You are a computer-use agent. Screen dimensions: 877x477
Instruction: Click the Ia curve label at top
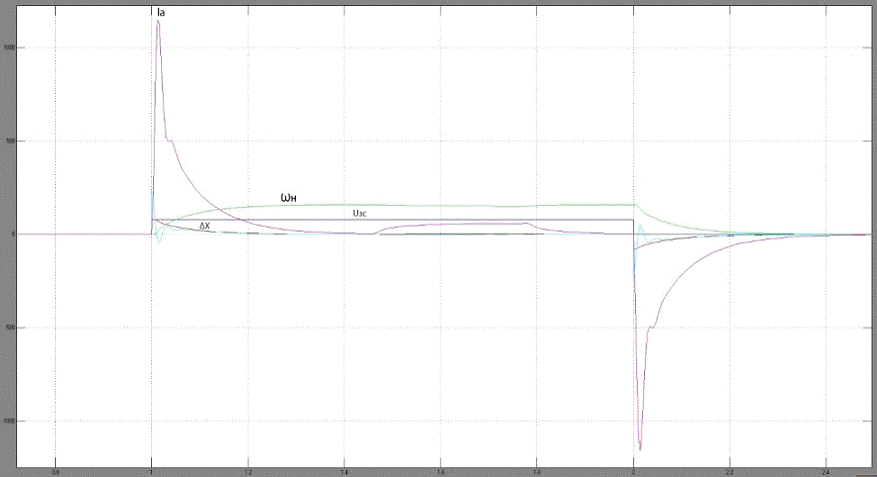[x=161, y=12]
